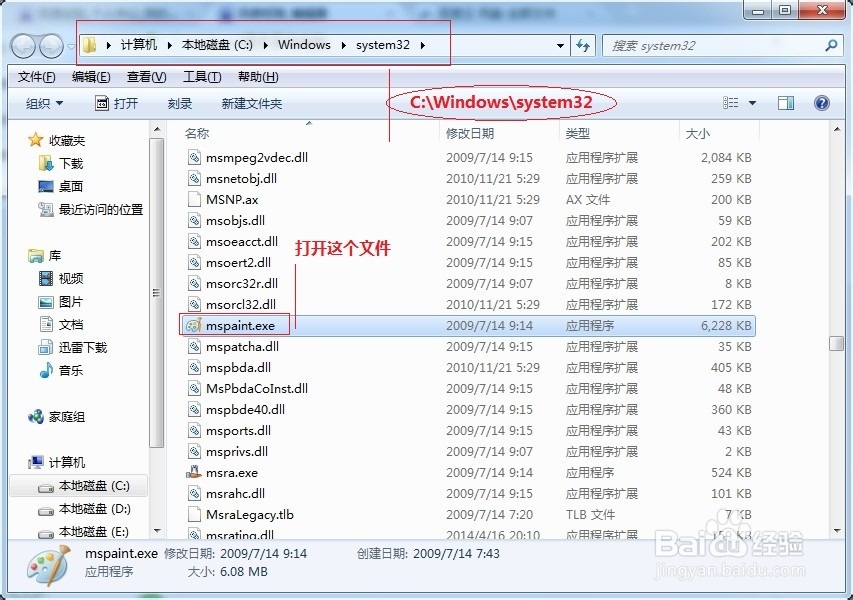Click the folder icon in the address bar
The height and width of the screenshot is (600, 853).
90,44
